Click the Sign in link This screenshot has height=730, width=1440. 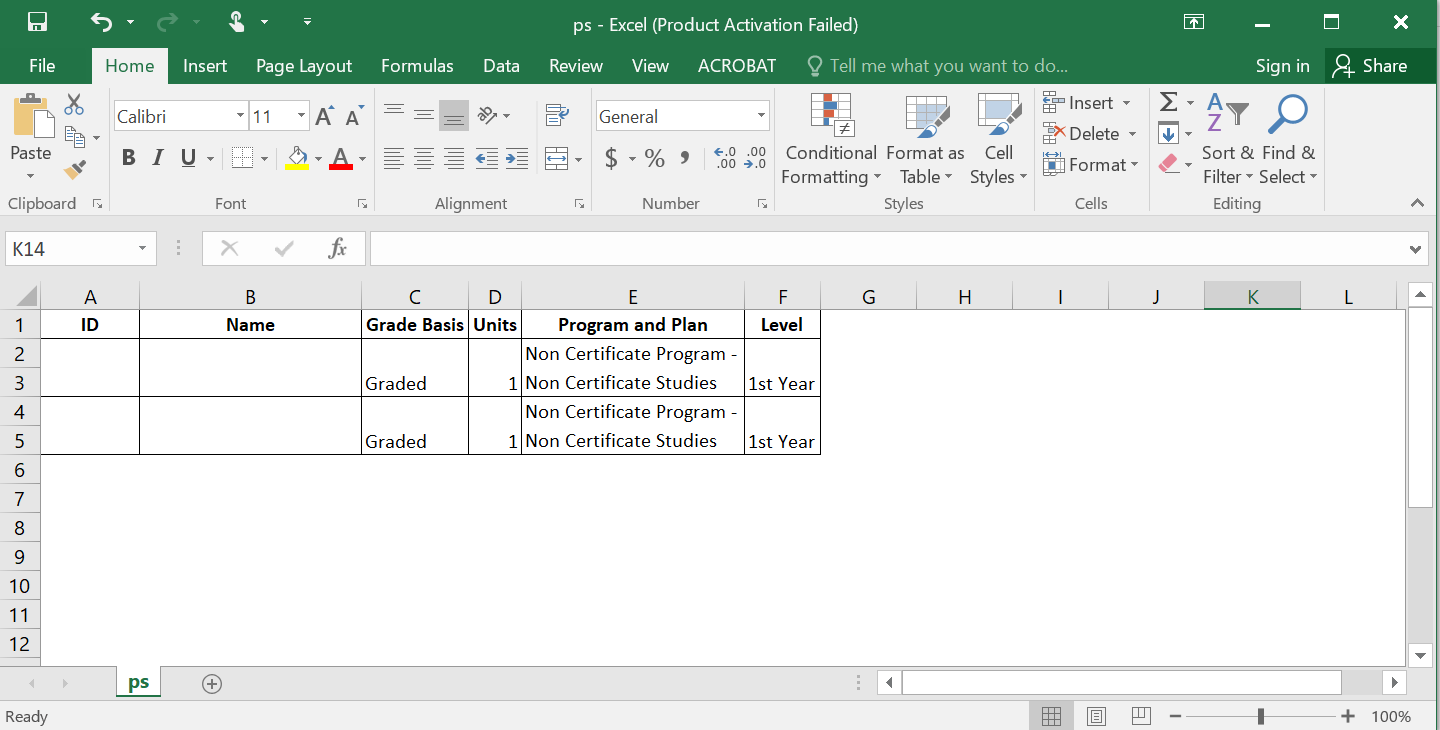point(1282,66)
